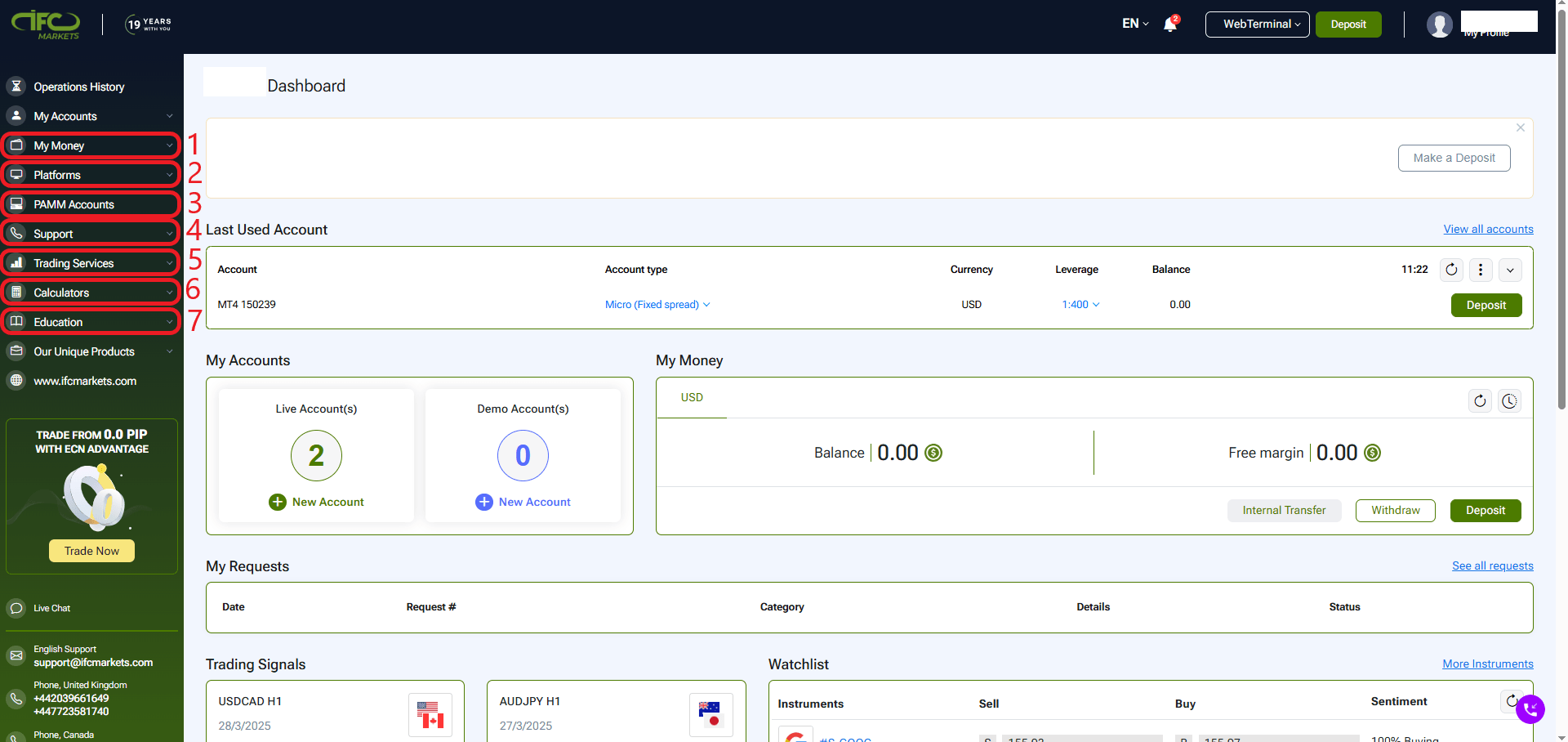Click the Trade Now banner button
The image size is (1568, 742).
point(91,551)
